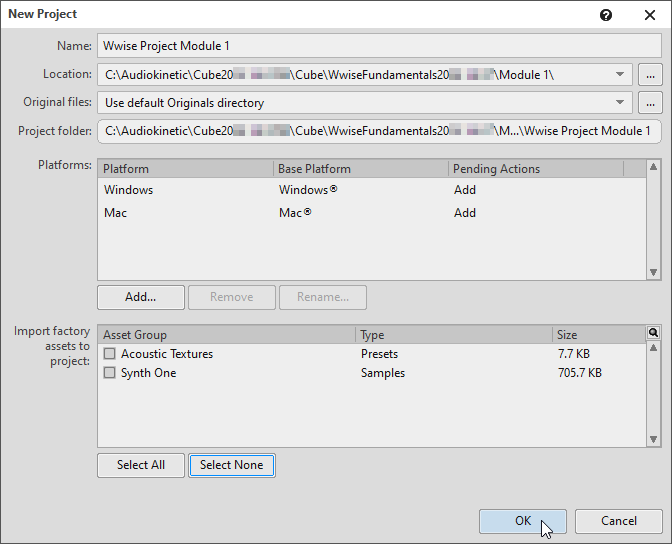672x544 pixels.
Task: Sort by Platform column header
Action: click(186, 169)
